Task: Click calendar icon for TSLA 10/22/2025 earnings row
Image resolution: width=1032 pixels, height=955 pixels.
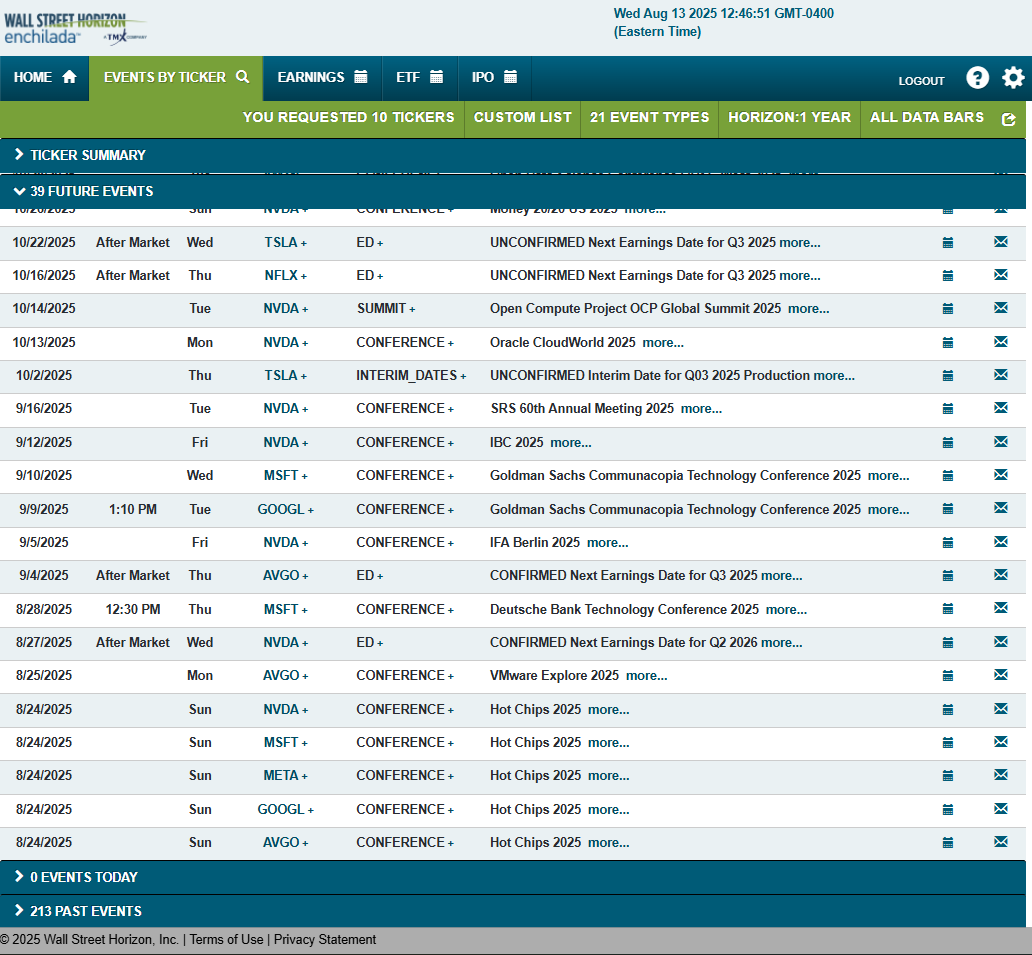Action: point(948,243)
